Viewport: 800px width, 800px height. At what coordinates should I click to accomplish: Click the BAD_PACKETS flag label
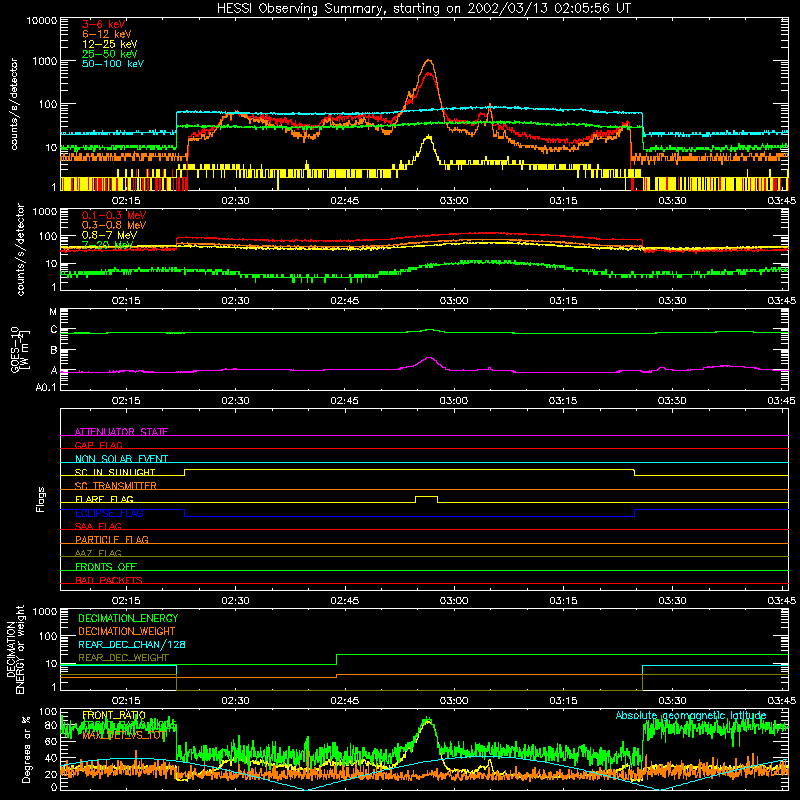(109, 580)
